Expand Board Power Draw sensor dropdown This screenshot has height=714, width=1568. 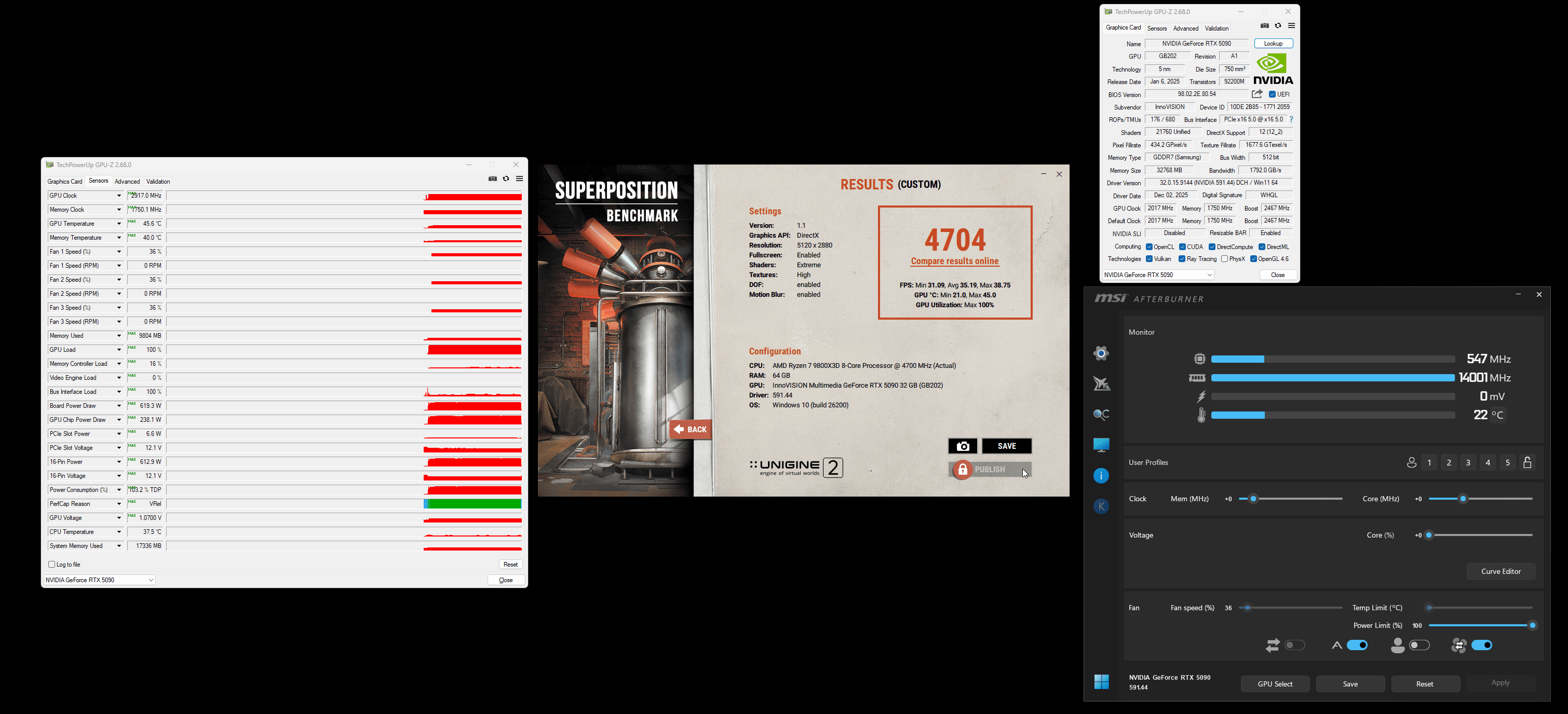click(x=119, y=406)
